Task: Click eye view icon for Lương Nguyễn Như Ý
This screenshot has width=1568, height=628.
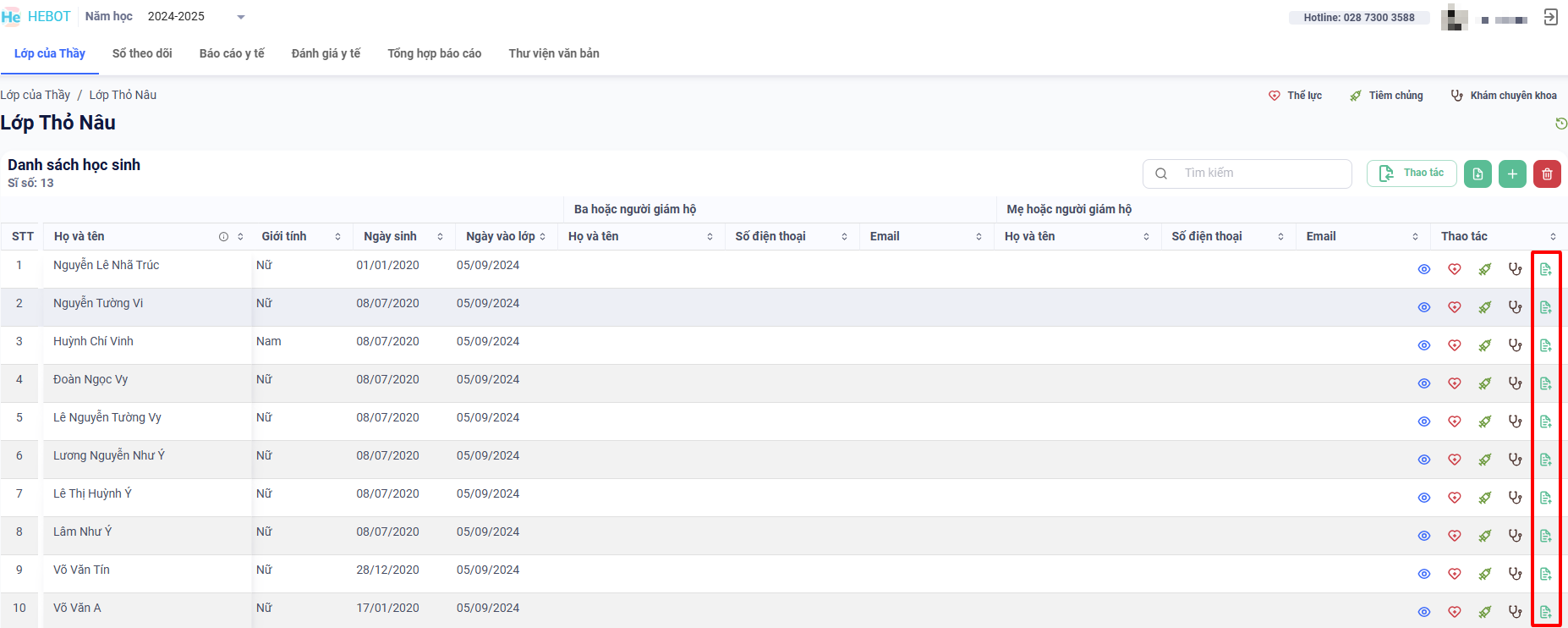Action: (1424, 460)
